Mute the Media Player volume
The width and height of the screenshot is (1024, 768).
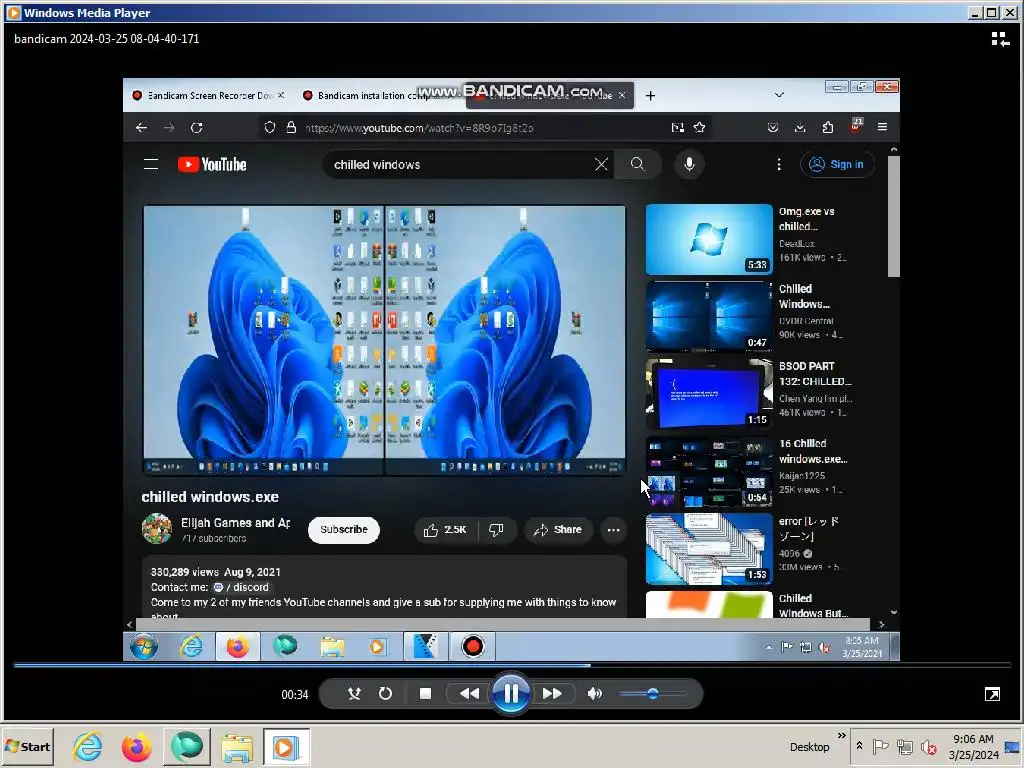pos(594,694)
